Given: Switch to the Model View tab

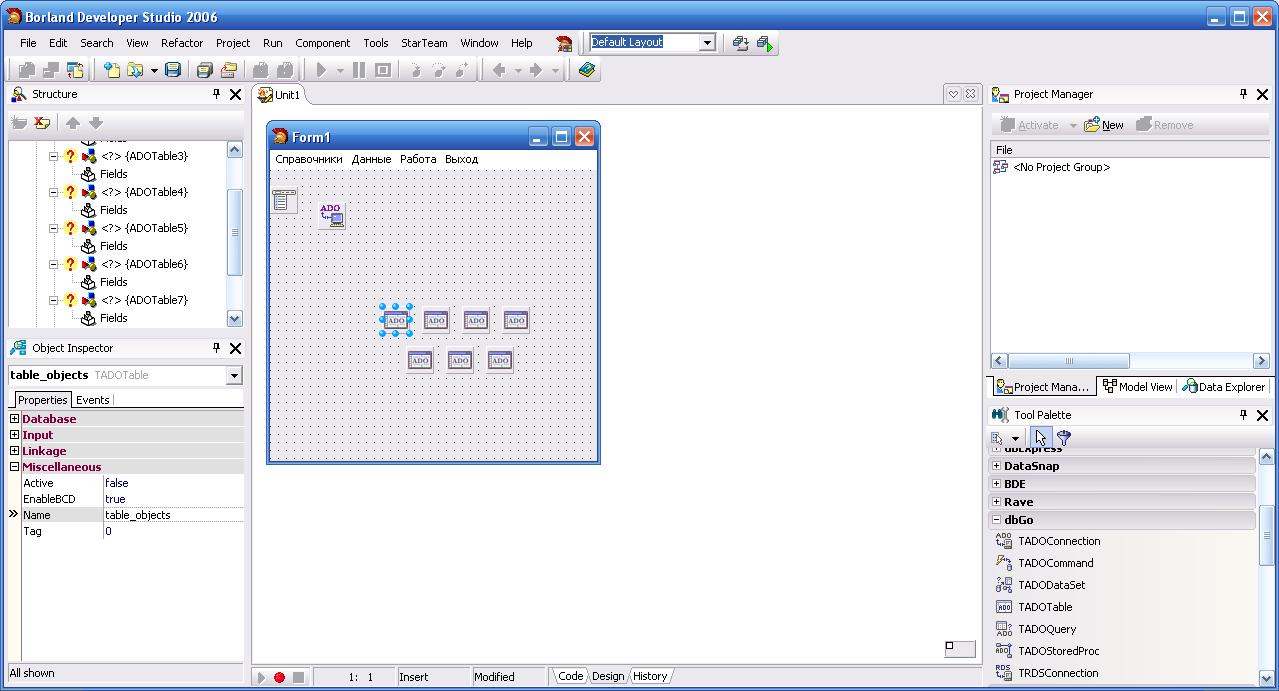Looking at the screenshot, I should pyautogui.click(x=1137, y=387).
